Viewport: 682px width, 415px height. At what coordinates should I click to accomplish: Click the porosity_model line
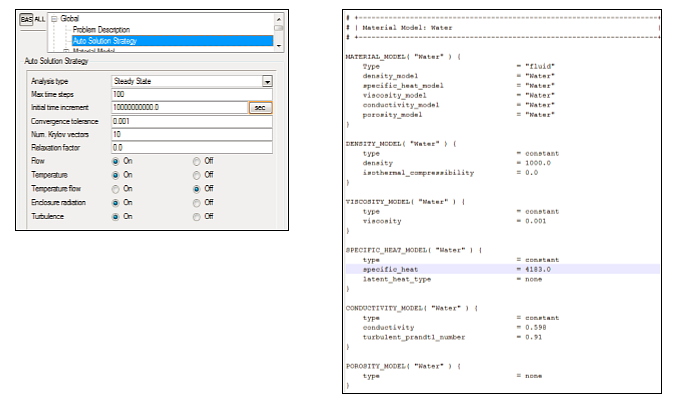[459, 115]
